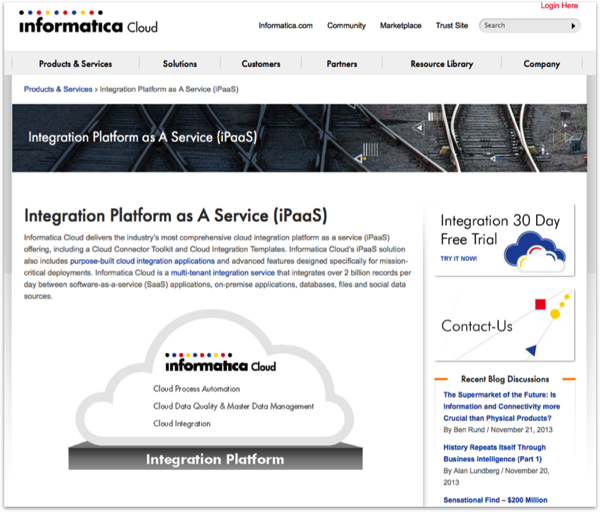Click the Integration Platform base bar
This screenshot has width=600, height=512.
coord(215,459)
